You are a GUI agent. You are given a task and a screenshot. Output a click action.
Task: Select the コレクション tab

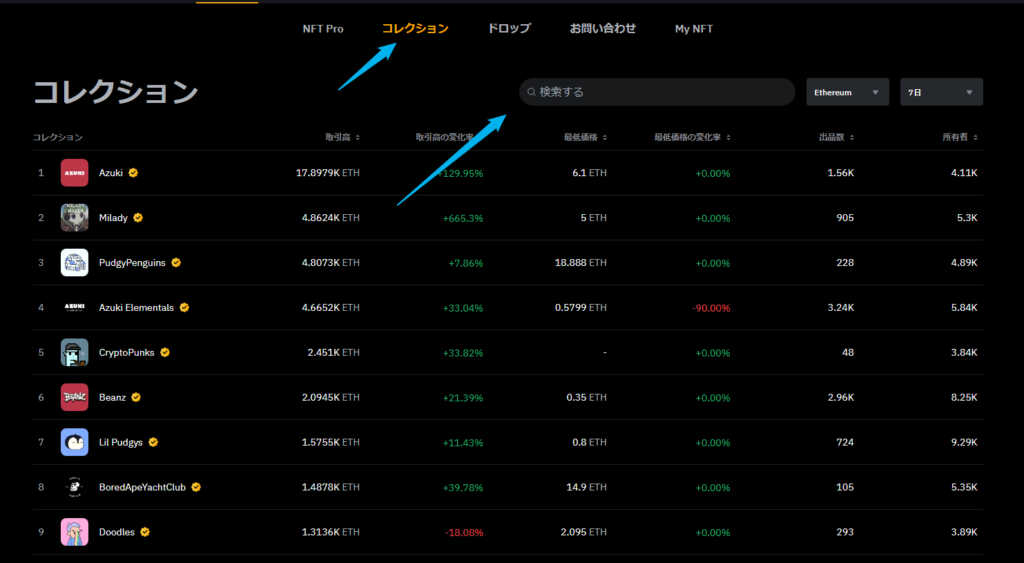pos(415,29)
